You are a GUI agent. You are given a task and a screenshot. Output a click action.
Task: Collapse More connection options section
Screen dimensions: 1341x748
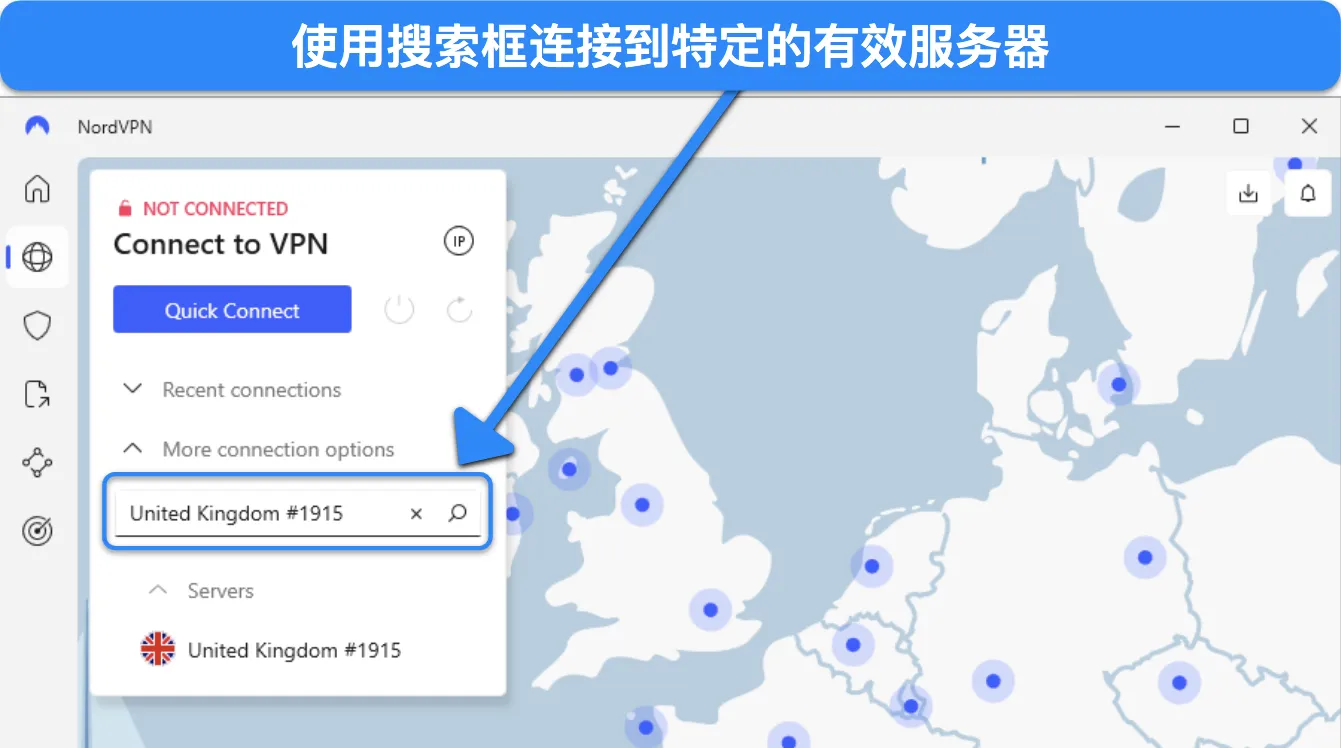pyautogui.click(x=258, y=450)
